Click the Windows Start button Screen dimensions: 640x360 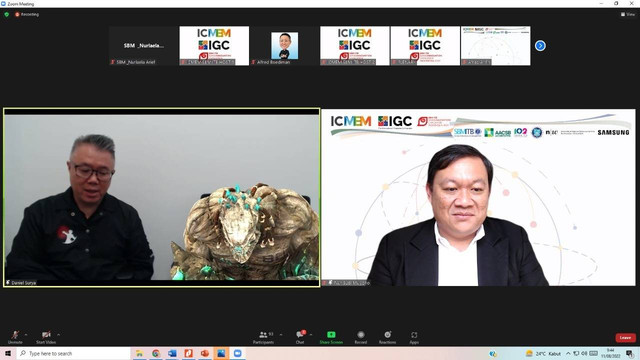coord(8,353)
